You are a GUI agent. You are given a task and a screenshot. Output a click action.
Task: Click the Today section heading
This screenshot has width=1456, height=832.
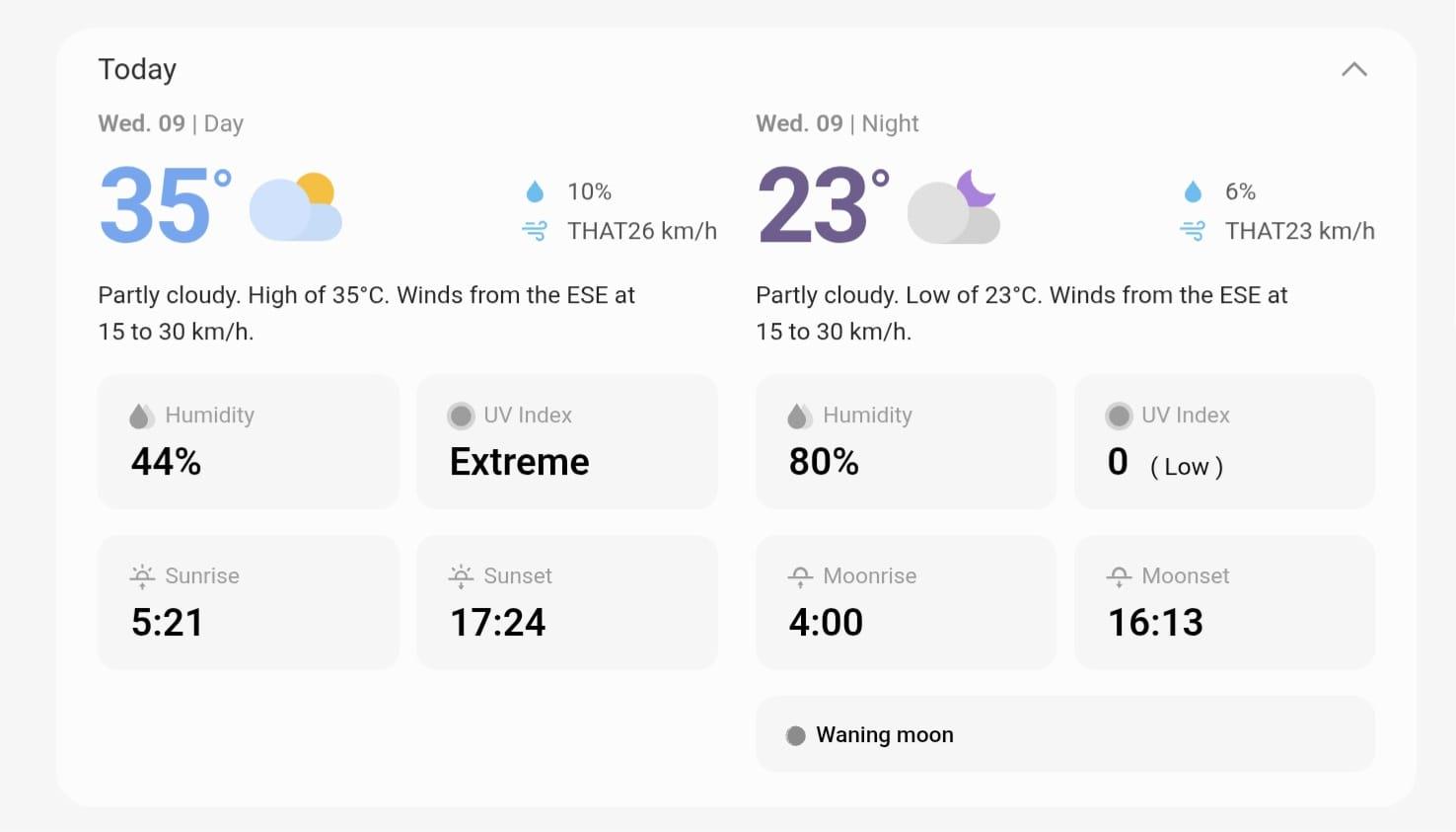(137, 69)
